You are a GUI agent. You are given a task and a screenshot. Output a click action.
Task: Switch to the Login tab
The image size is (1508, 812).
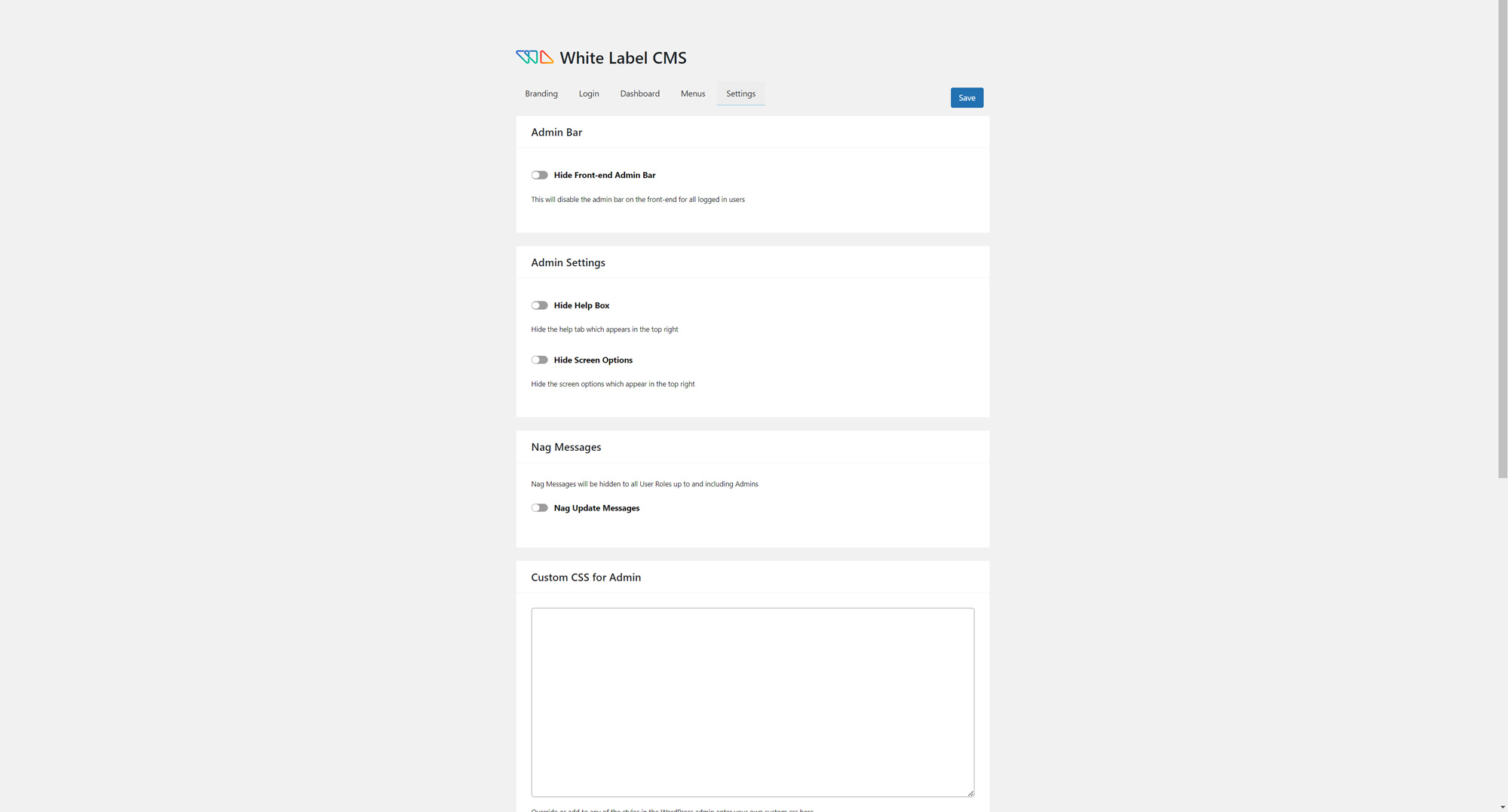589,93
